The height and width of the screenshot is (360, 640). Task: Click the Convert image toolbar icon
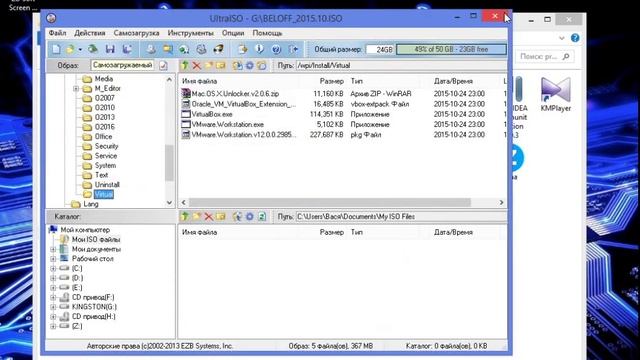pyautogui.click(x=168, y=49)
